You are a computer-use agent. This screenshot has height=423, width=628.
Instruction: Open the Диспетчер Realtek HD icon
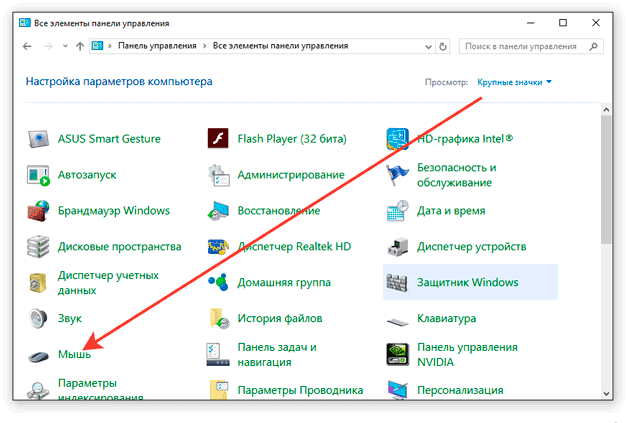pyautogui.click(x=218, y=247)
